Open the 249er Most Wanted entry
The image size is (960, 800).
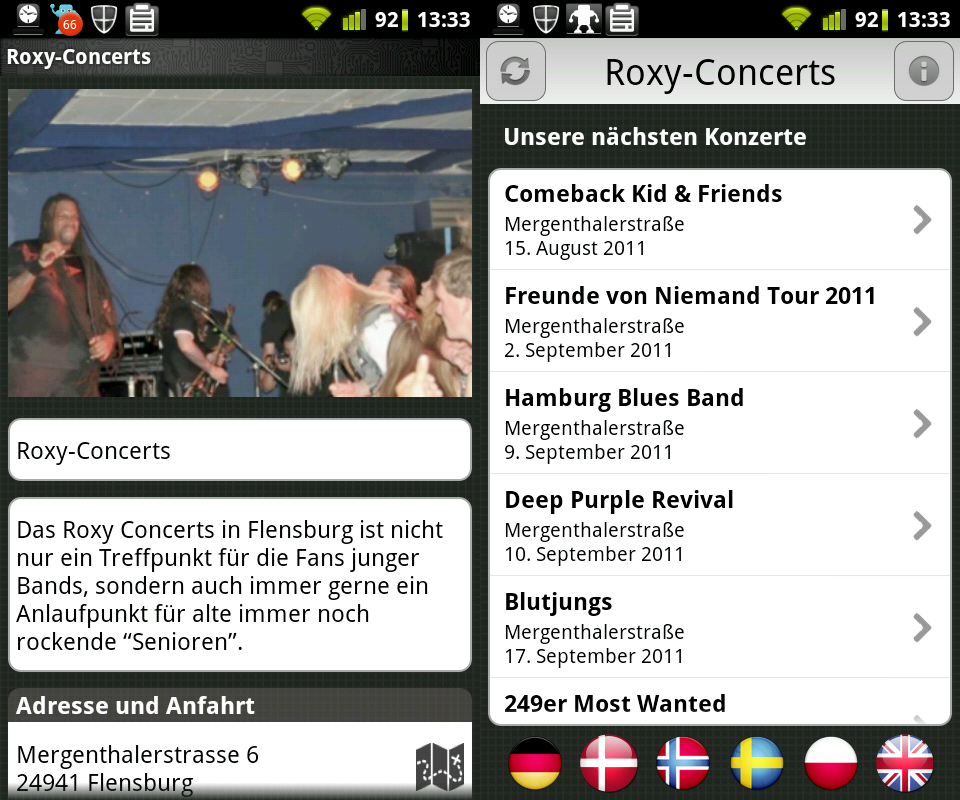(720, 701)
